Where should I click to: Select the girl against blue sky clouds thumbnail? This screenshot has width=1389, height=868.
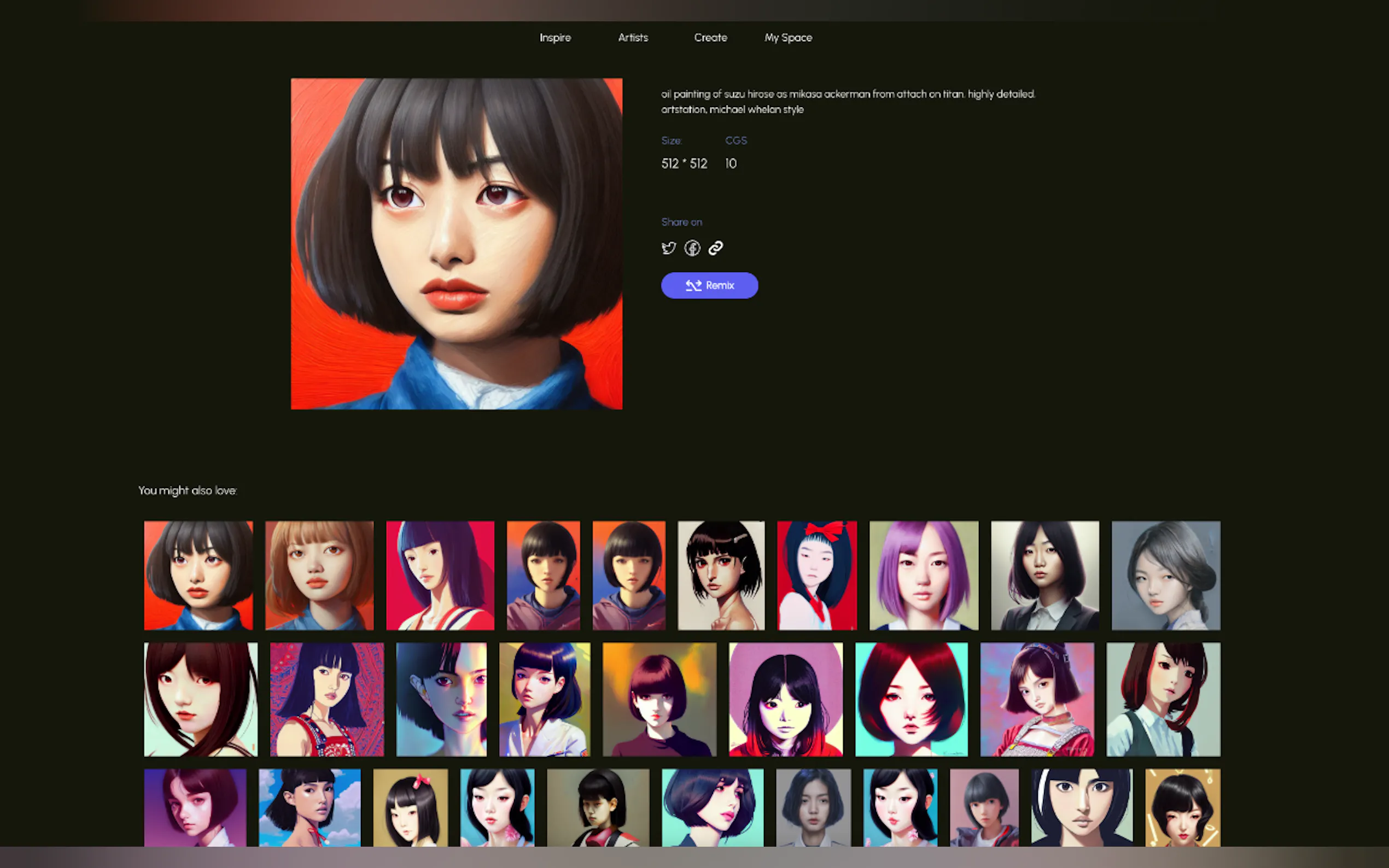[x=310, y=807]
